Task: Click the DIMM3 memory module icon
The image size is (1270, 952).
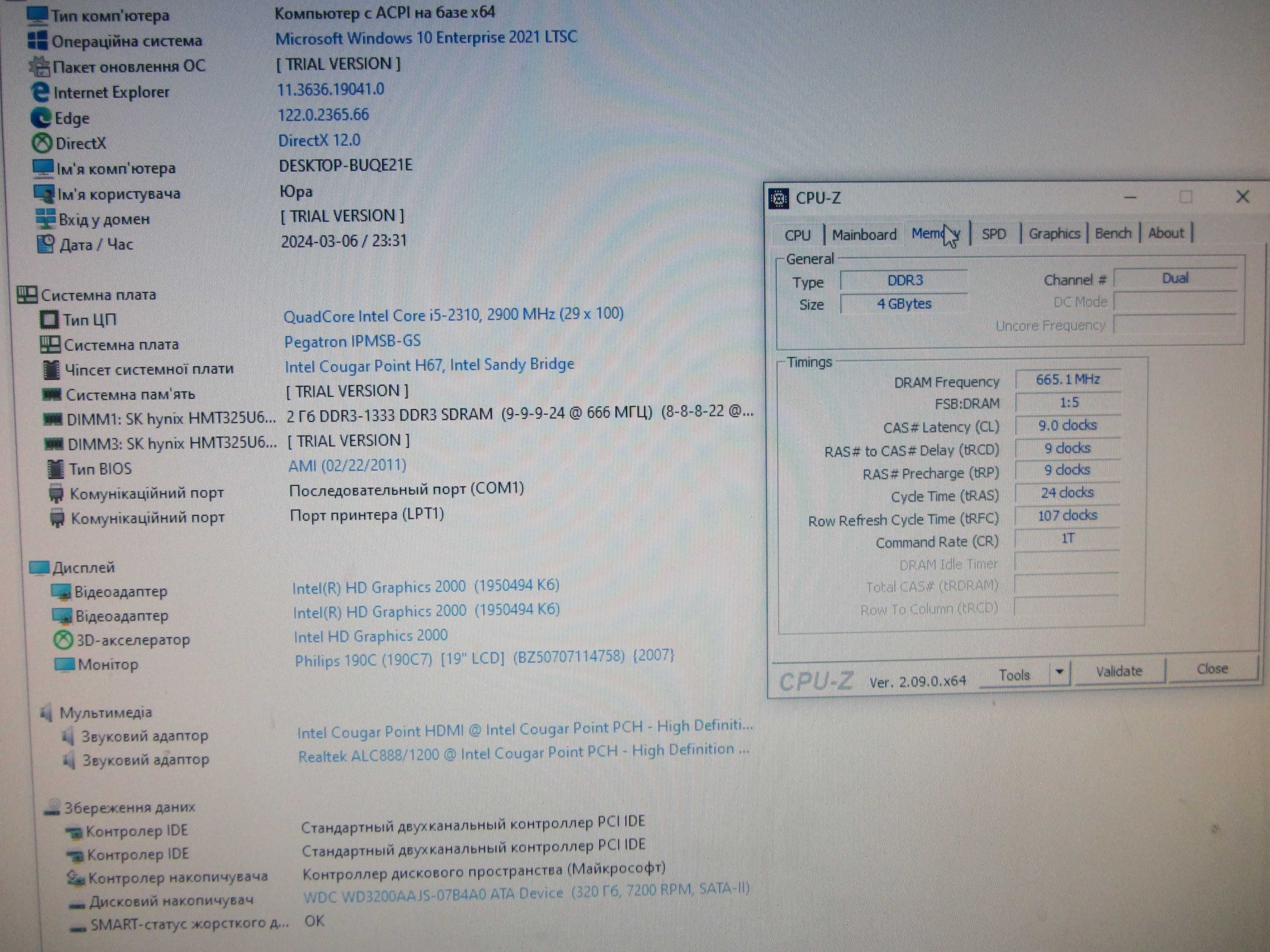Action: click(54, 444)
